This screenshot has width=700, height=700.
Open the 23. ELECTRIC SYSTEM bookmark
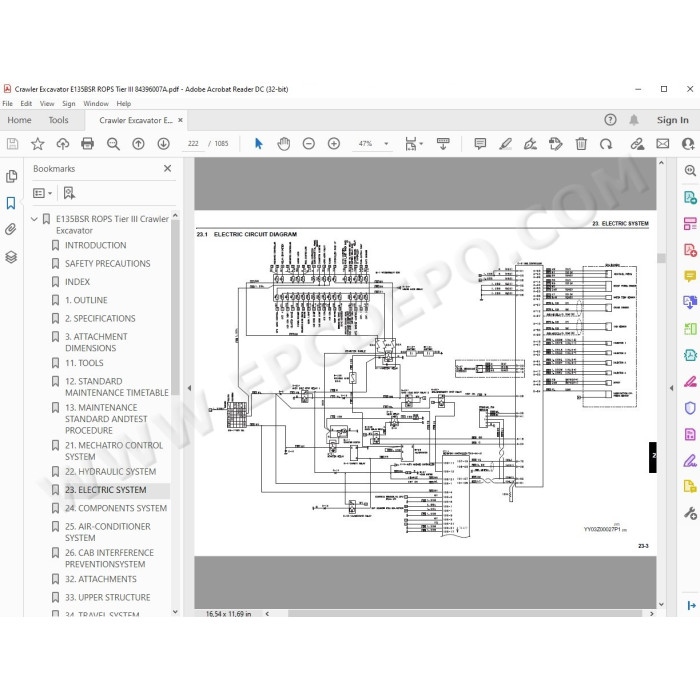pyautogui.click(x=105, y=490)
